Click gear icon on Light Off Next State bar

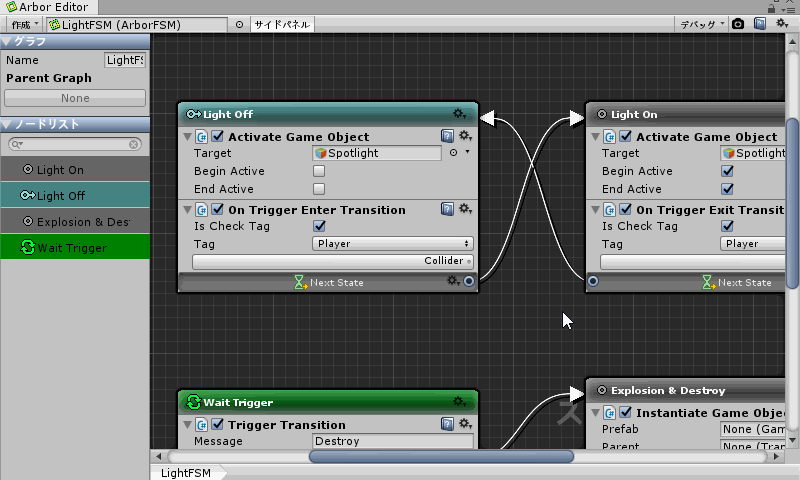click(x=453, y=282)
